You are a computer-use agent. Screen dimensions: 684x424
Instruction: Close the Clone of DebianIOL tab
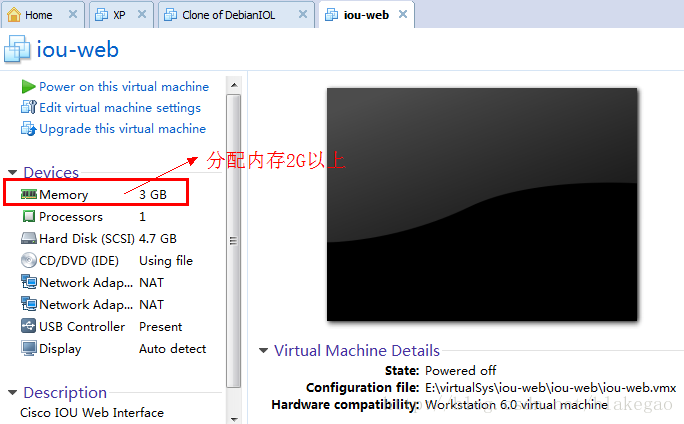[x=303, y=14]
